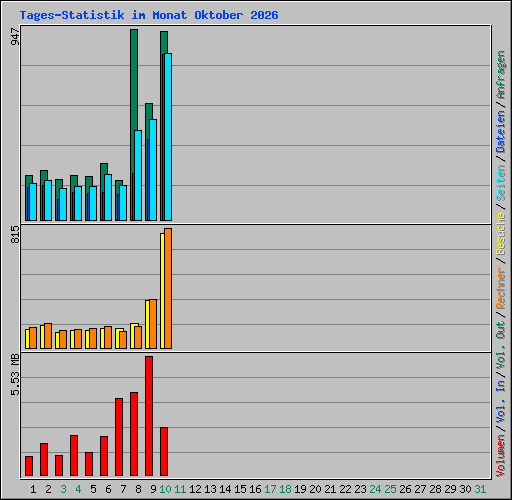Viewport: 512px width, 500px height.
Task: Click the cyan Seiten bar for day 6
Action: [108, 197]
